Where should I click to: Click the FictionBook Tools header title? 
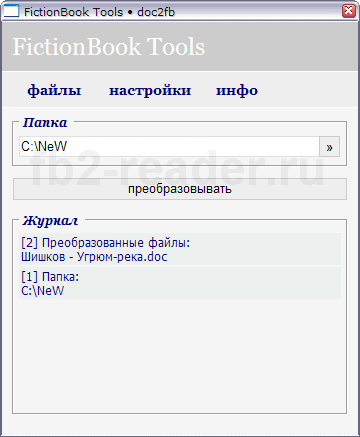tap(109, 46)
